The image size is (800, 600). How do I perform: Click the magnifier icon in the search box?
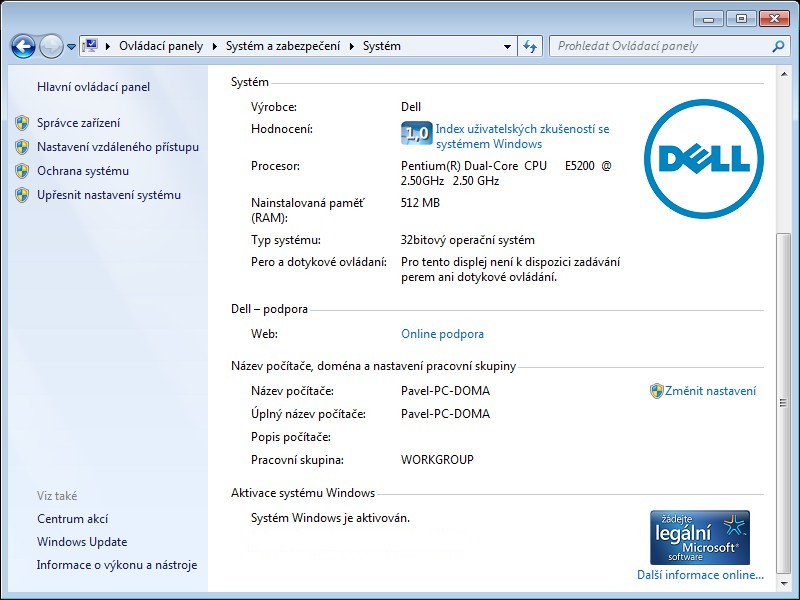779,46
